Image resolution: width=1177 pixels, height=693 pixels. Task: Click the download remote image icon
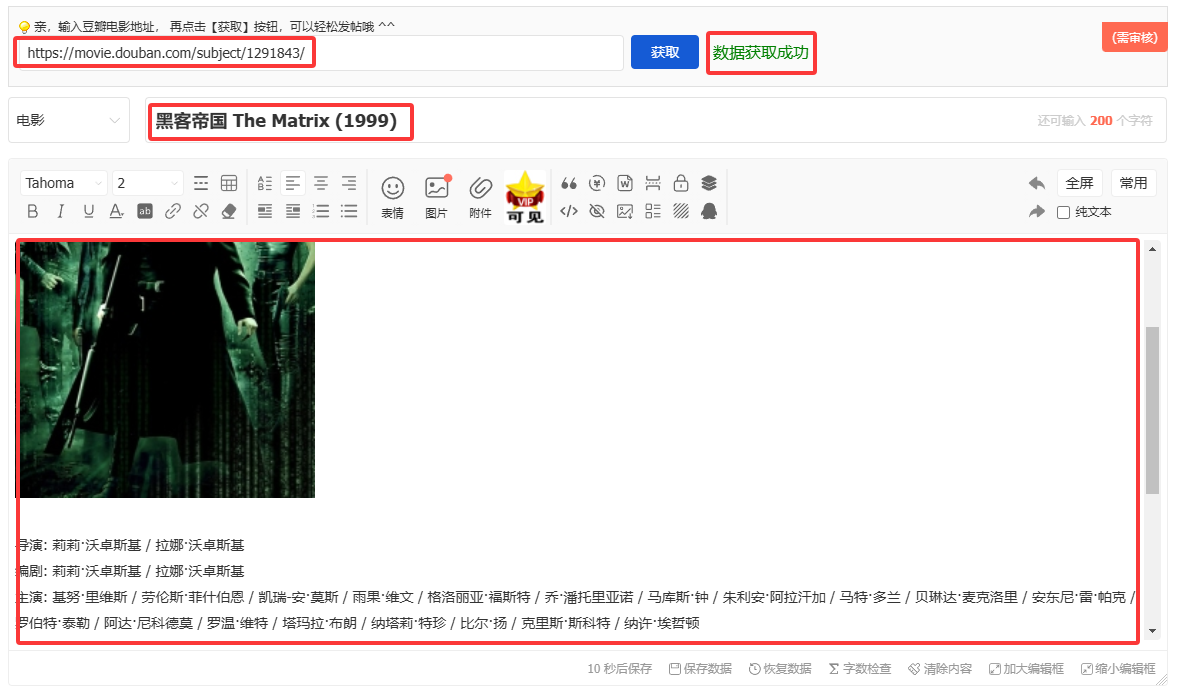click(625, 212)
